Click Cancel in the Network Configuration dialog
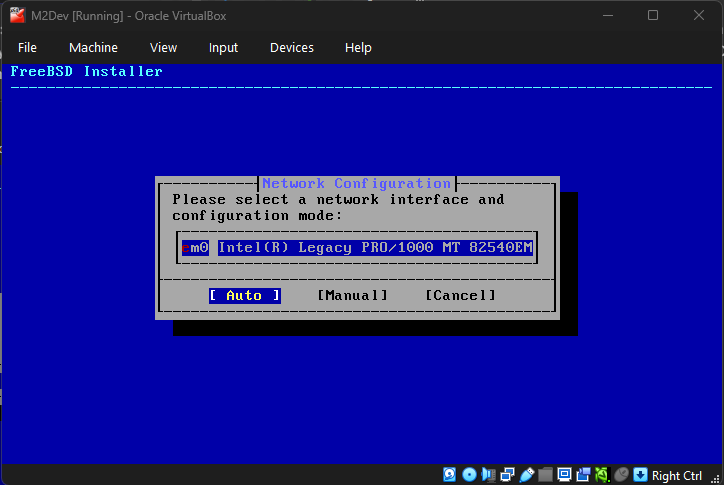Image resolution: width=724 pixels, height=485 pixels. coord(460,295)
